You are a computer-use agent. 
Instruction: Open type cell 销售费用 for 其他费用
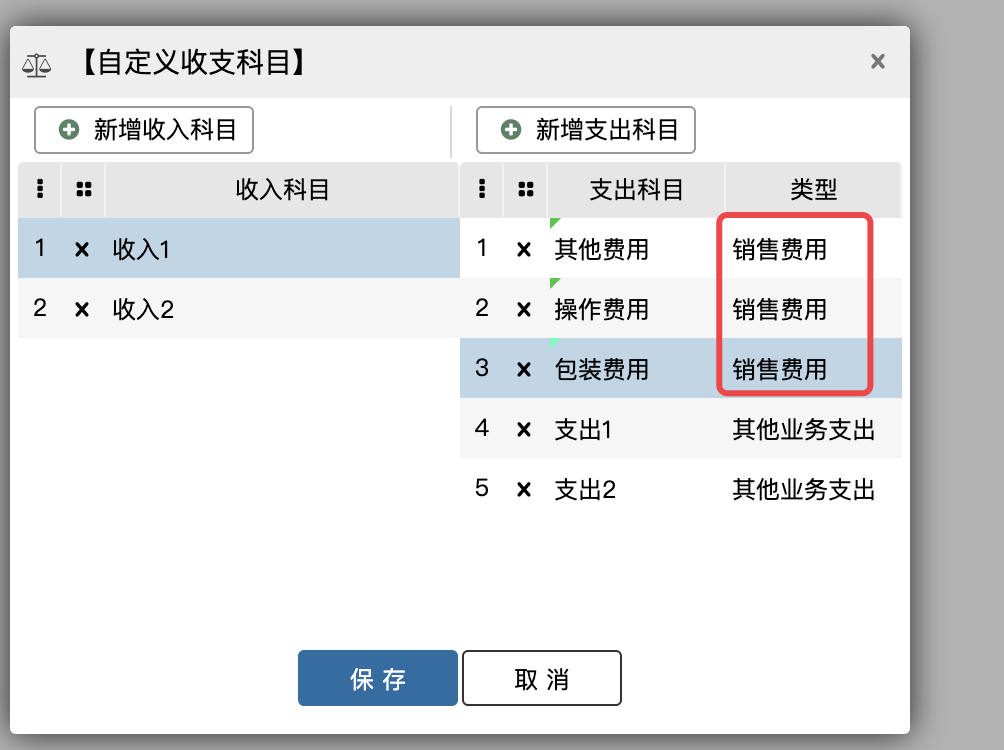click(x=780, y=249)
